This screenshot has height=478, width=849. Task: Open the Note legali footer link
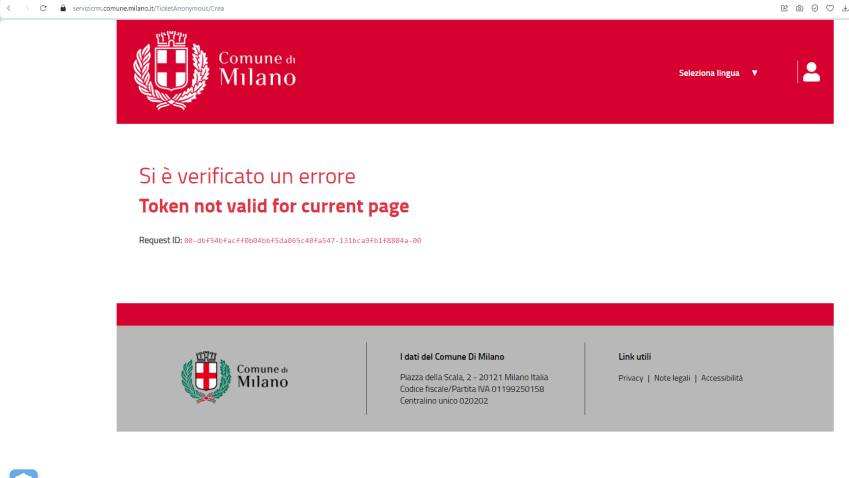(672, 378)
